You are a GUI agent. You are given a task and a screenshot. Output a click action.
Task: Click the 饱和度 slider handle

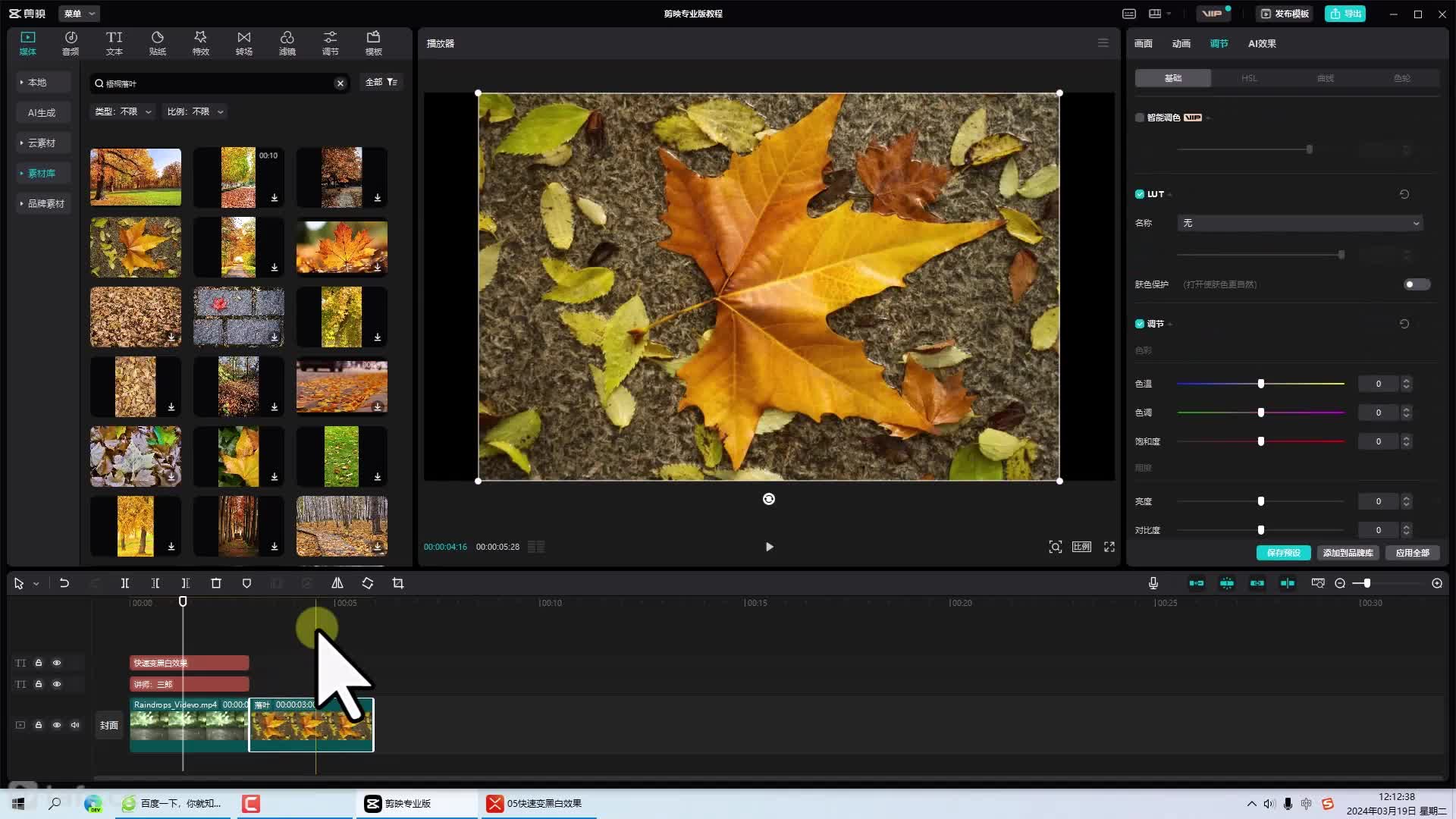click(x=1260, y=441)
